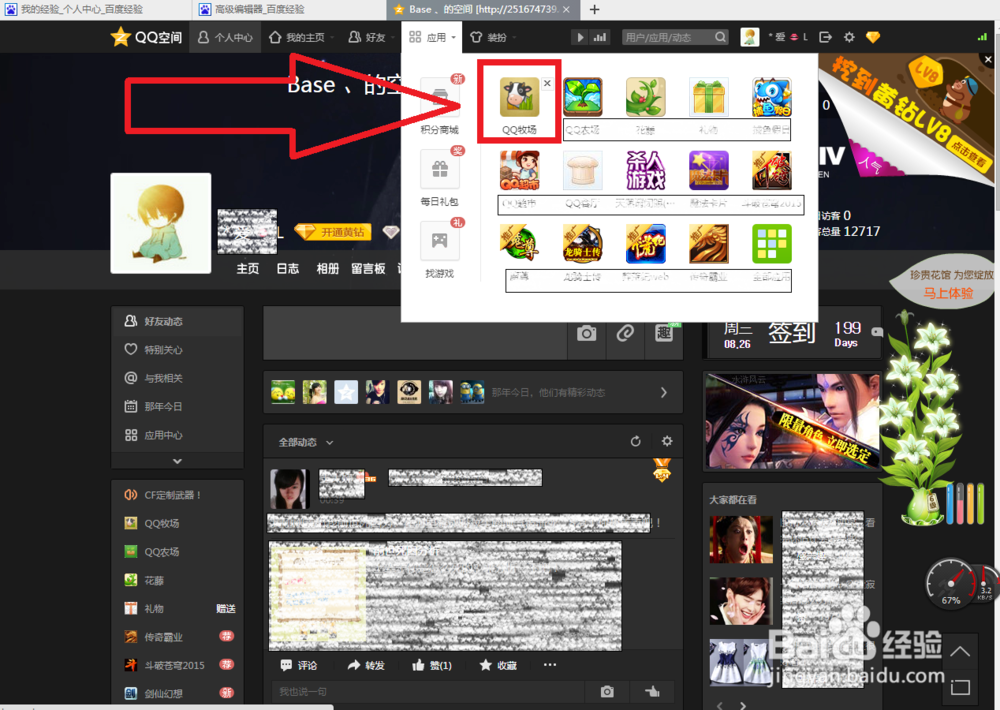Open the QQ农场 sprout icon app
1000x710 pixels.
point(583,98)
